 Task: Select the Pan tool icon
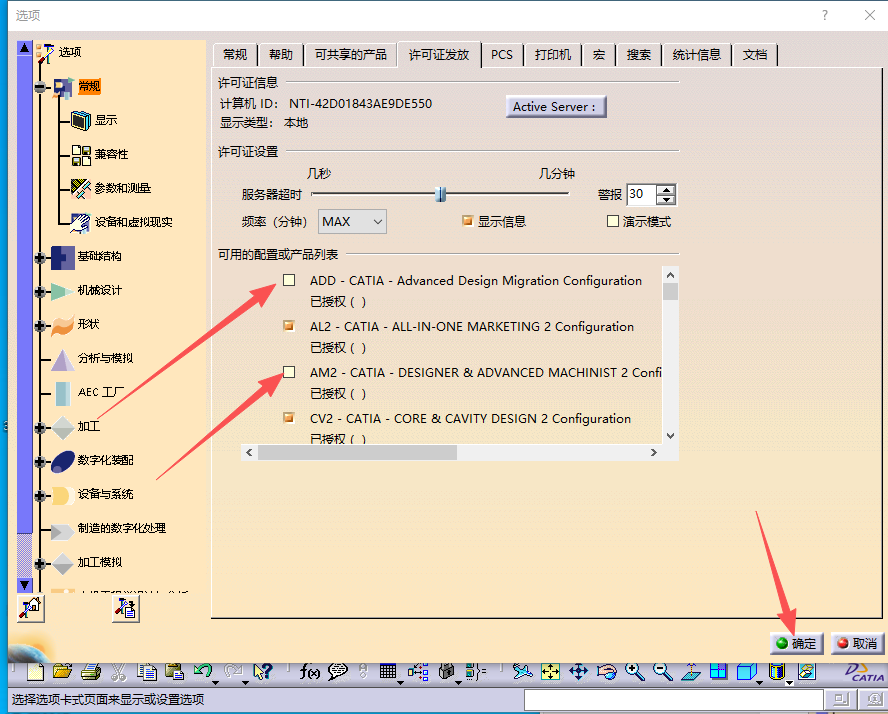coord(578,671)
